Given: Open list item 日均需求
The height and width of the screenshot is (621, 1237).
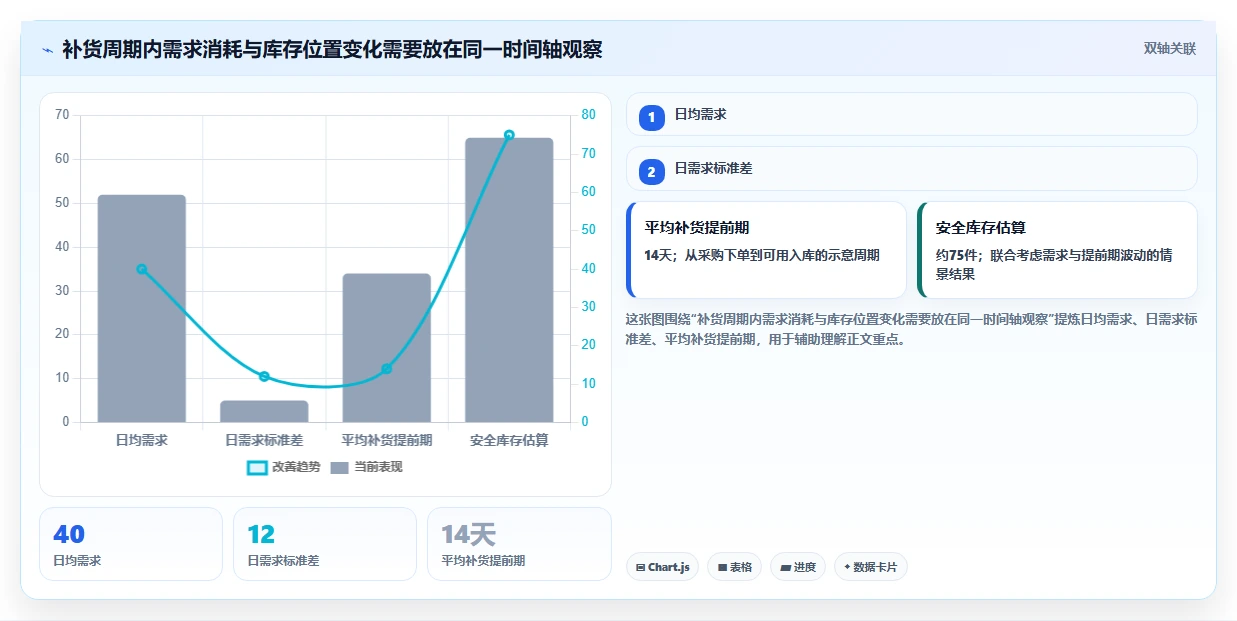Looking at the screenshot, I should click(x=911, y=114).
